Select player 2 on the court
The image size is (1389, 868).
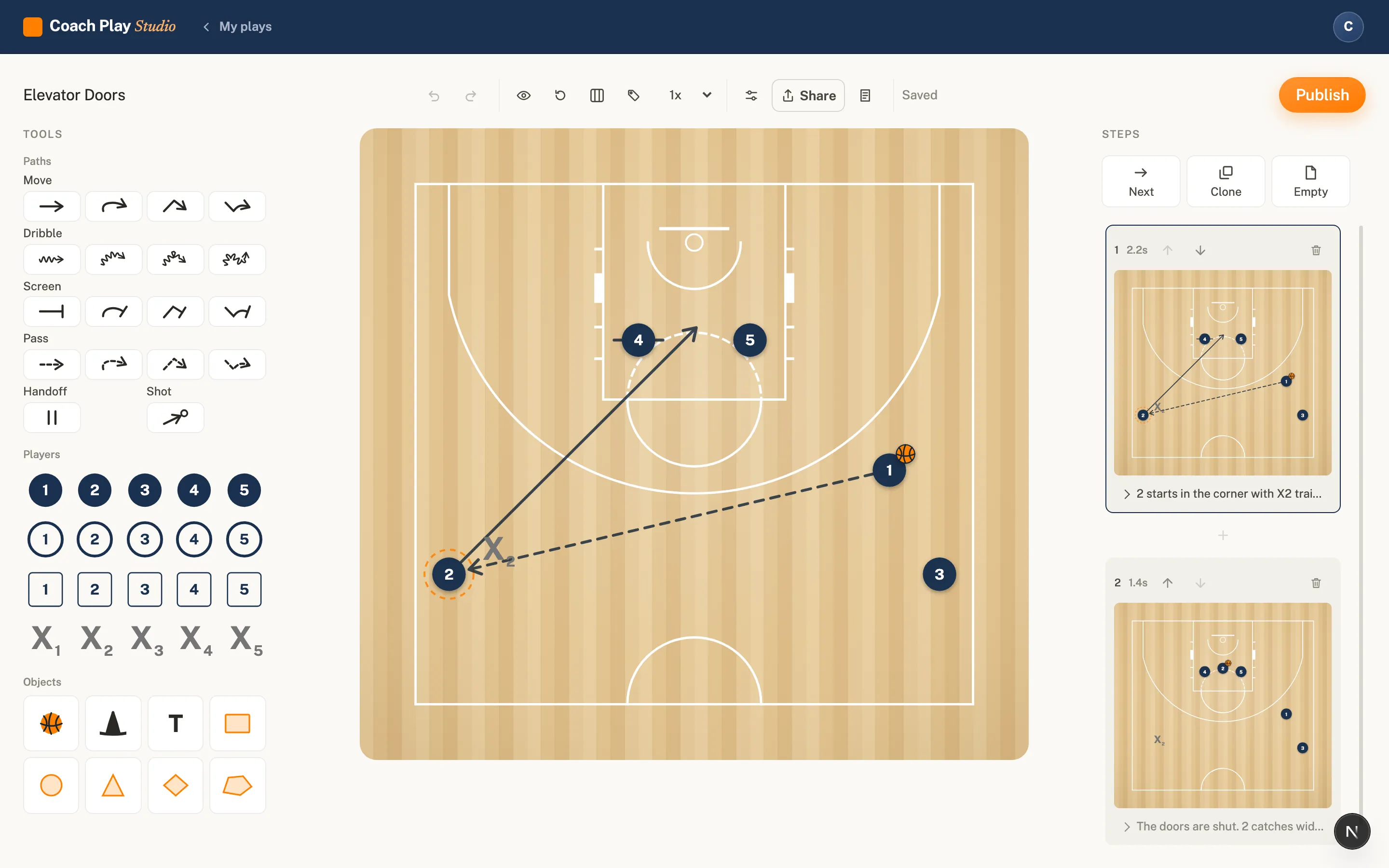pyautogui.click(x=449, y=574)
